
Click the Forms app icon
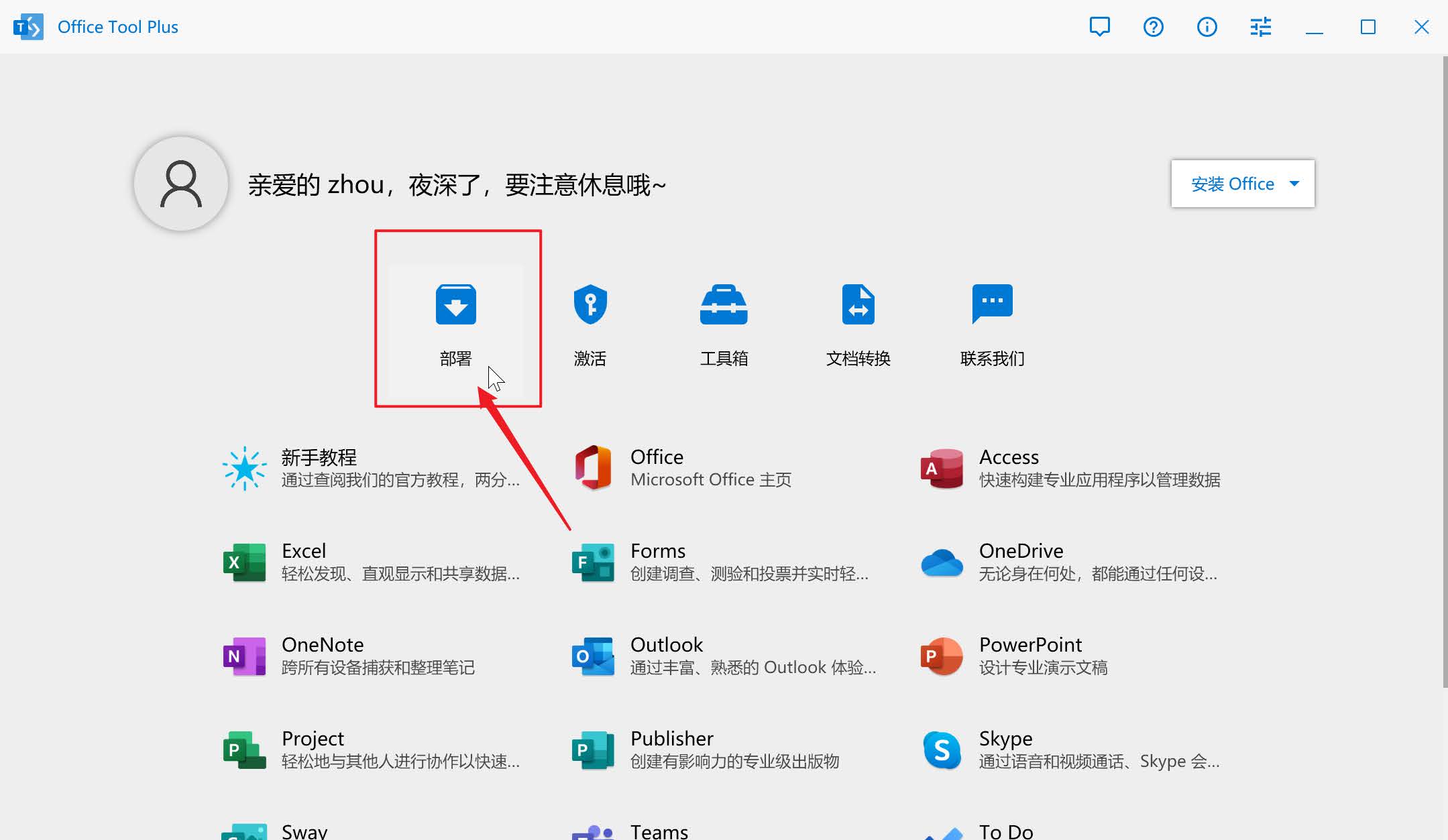tap(593, 562)
